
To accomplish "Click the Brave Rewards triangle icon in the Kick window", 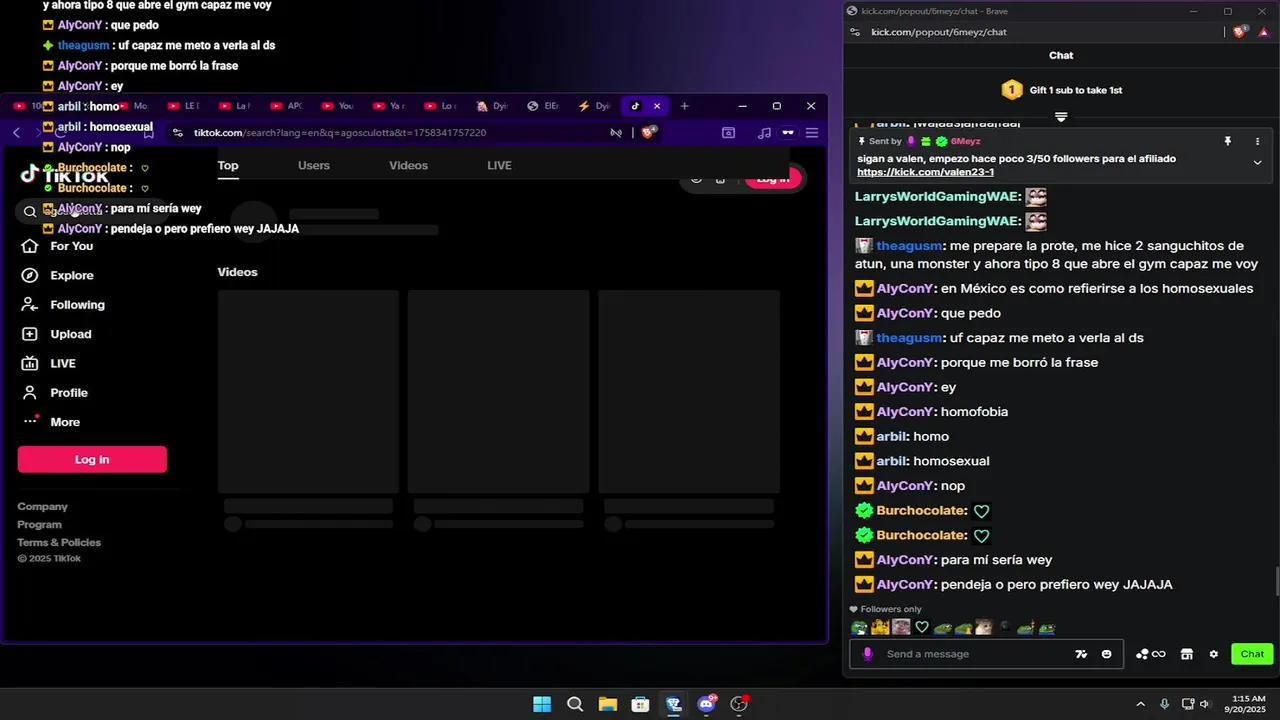I will tap(1264, 32).
